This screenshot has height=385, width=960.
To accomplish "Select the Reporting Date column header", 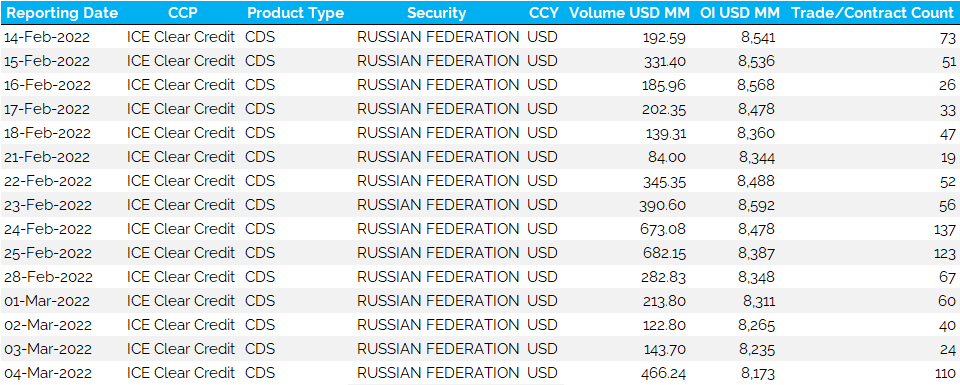I will click(62, 13).
